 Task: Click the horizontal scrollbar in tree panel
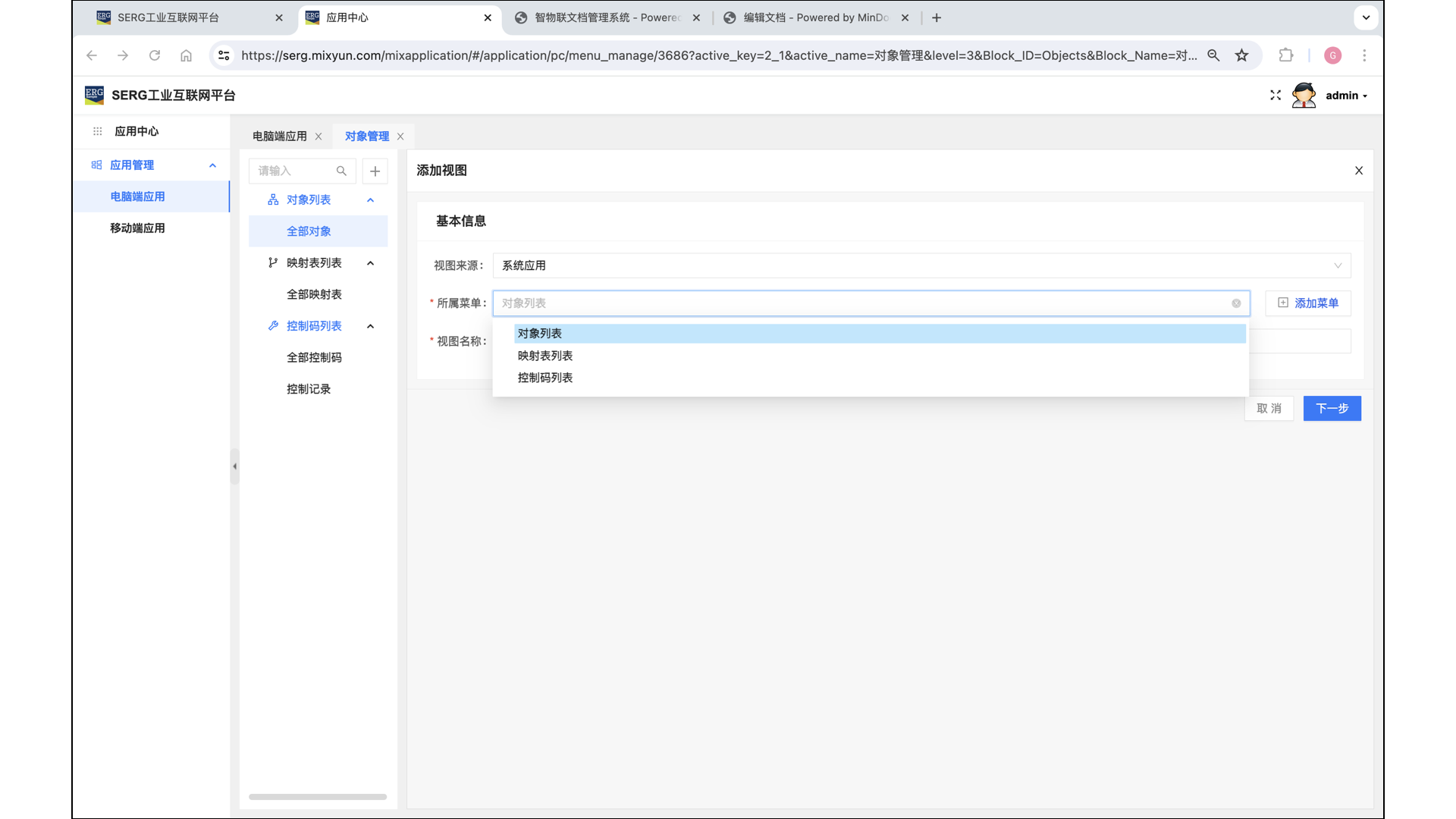coord(318,797)
